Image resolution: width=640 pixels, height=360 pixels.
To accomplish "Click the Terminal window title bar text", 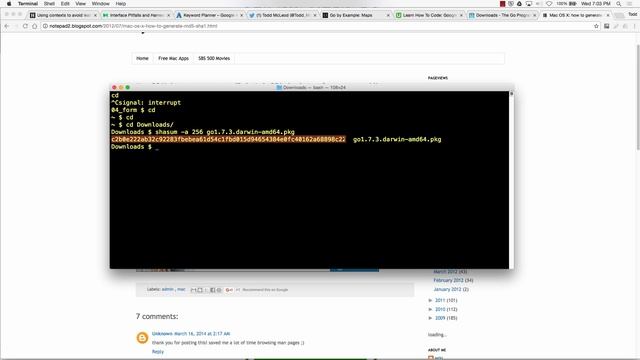I will click(x=314, y=87).
